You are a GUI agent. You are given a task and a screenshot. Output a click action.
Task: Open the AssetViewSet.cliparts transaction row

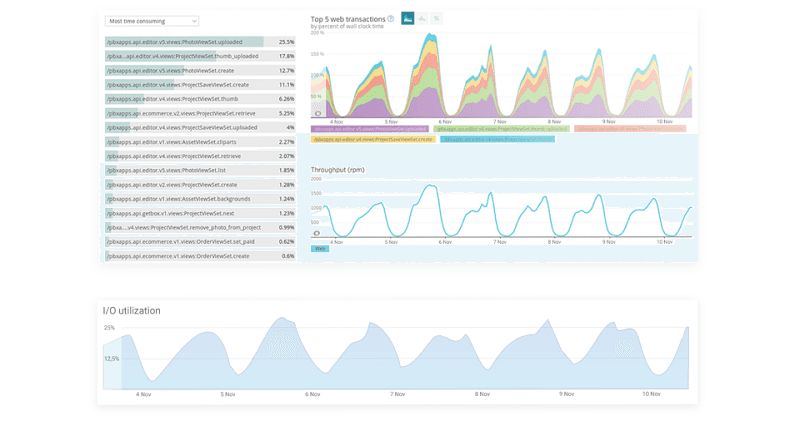[200, 142]
